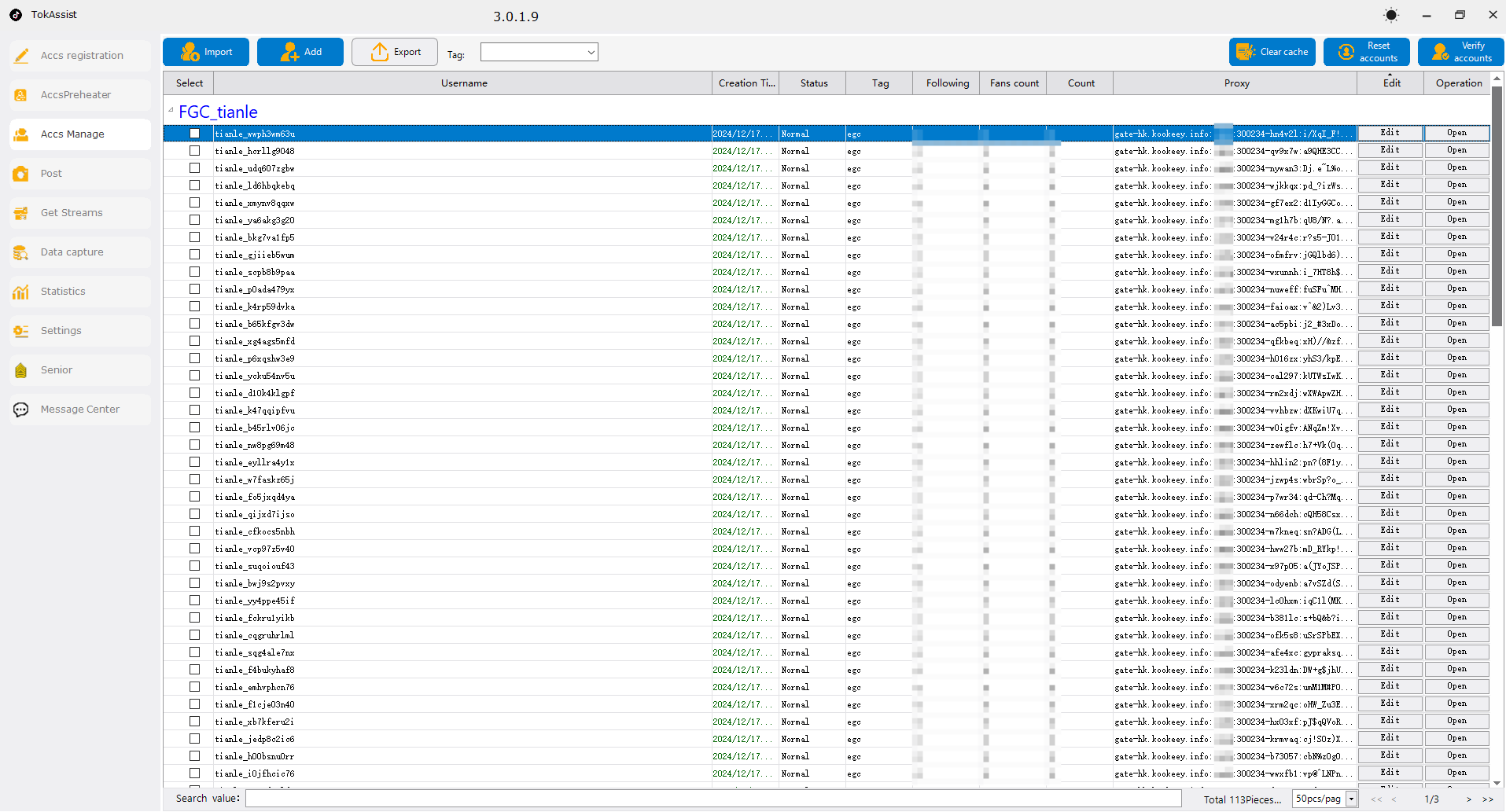Viewport: 1506px width, 812px height.
Task: Open the Post camera icon
Action: click(21, 174)
